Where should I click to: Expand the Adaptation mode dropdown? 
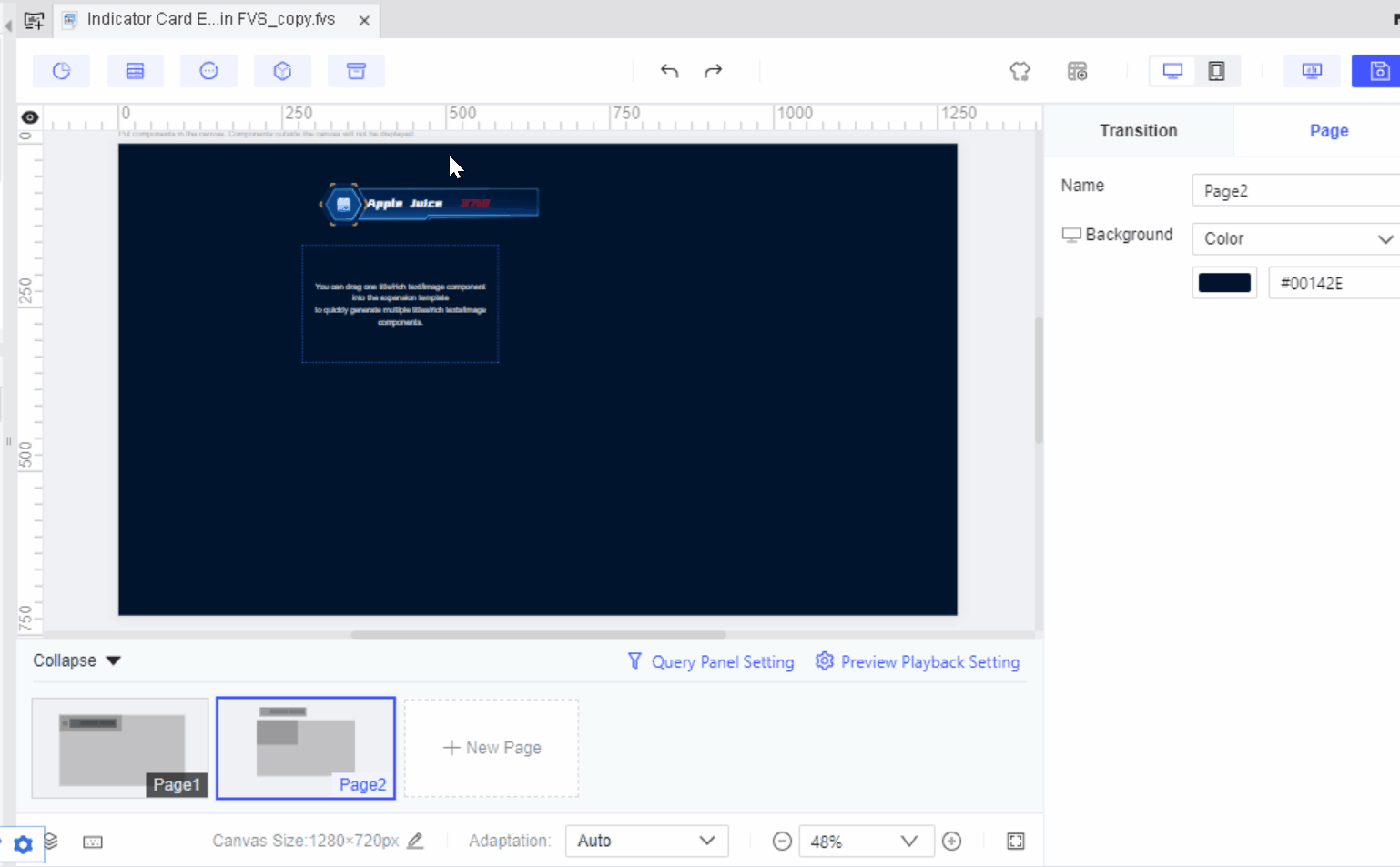[646, 841]
